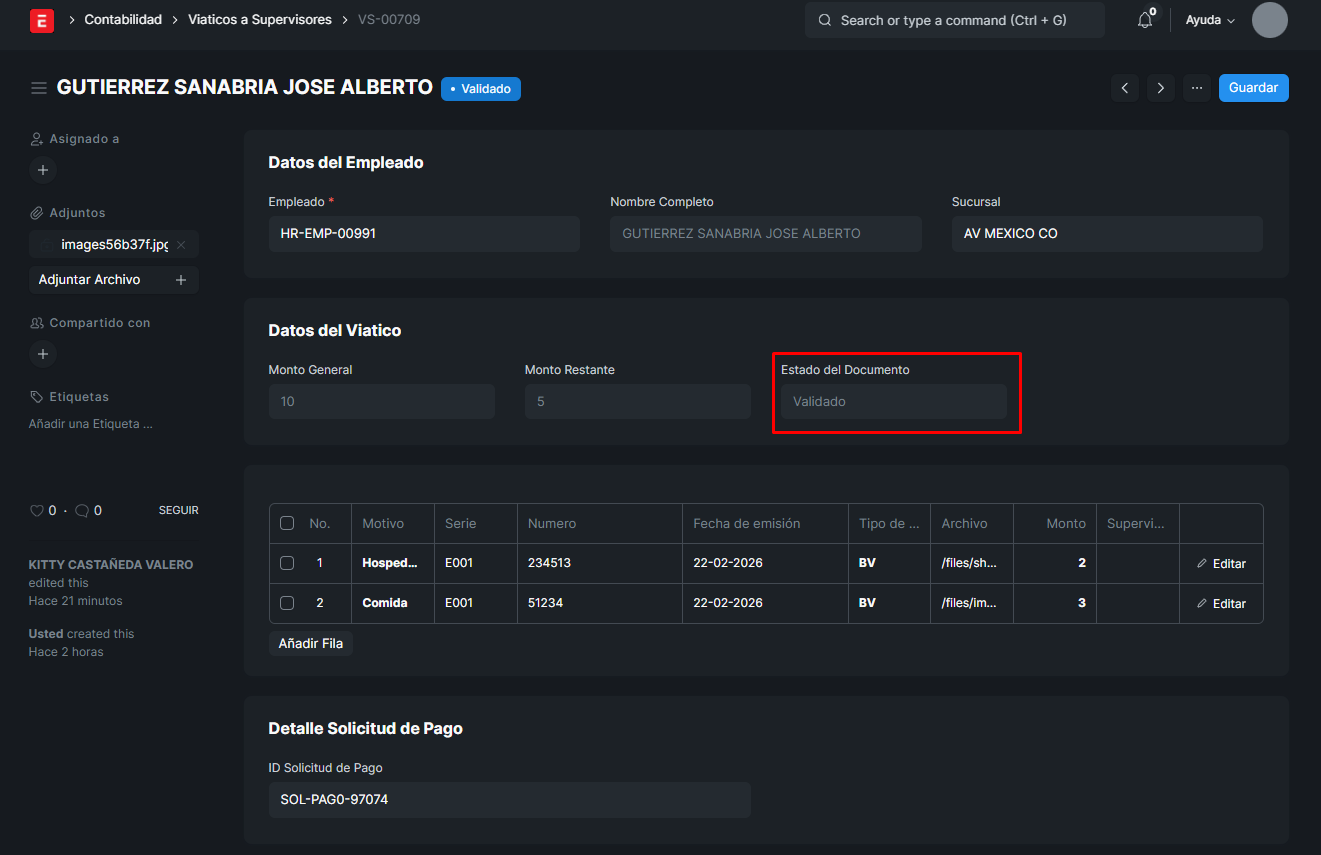
Task: Add an assignee with plus icon
Action: click(43, 170)
